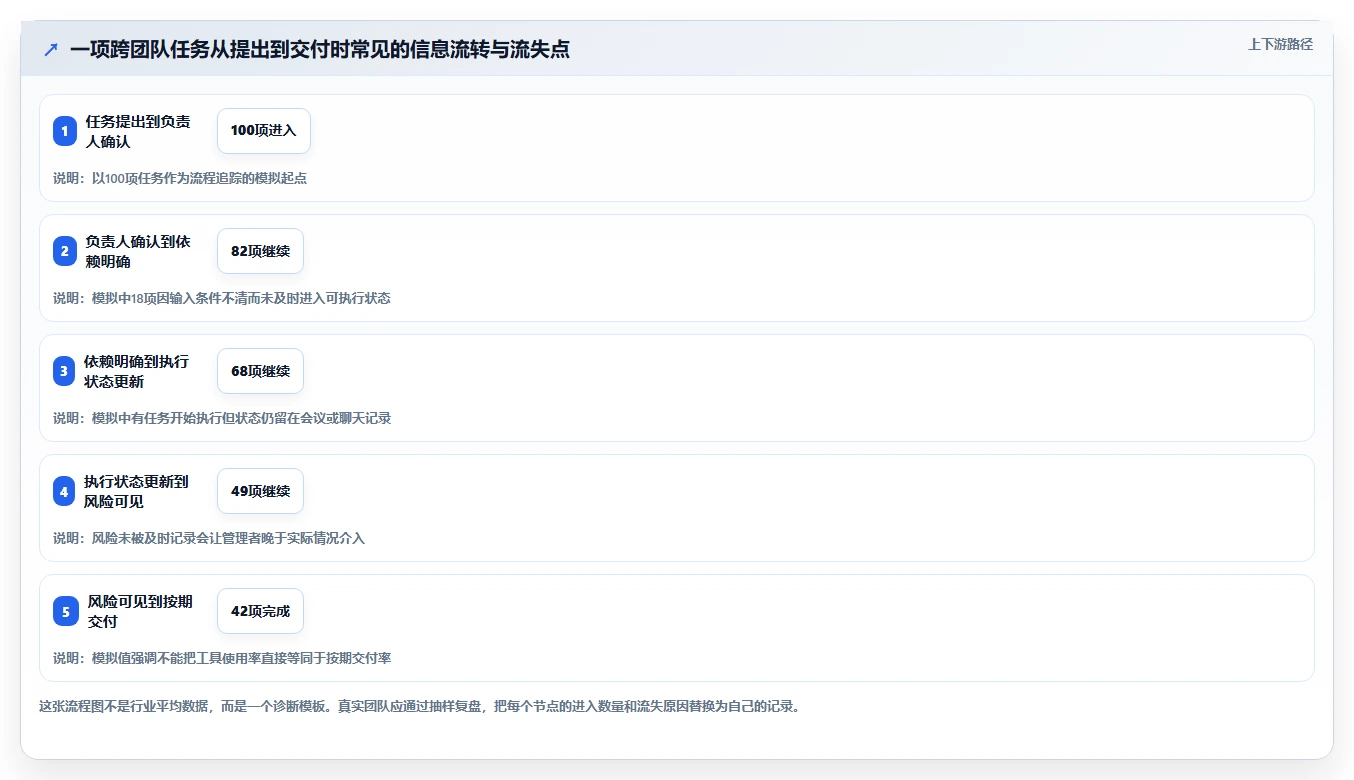Click the '82项继续' pill
The width and height of the screenshot is (1354, 780).
point(260,251)
